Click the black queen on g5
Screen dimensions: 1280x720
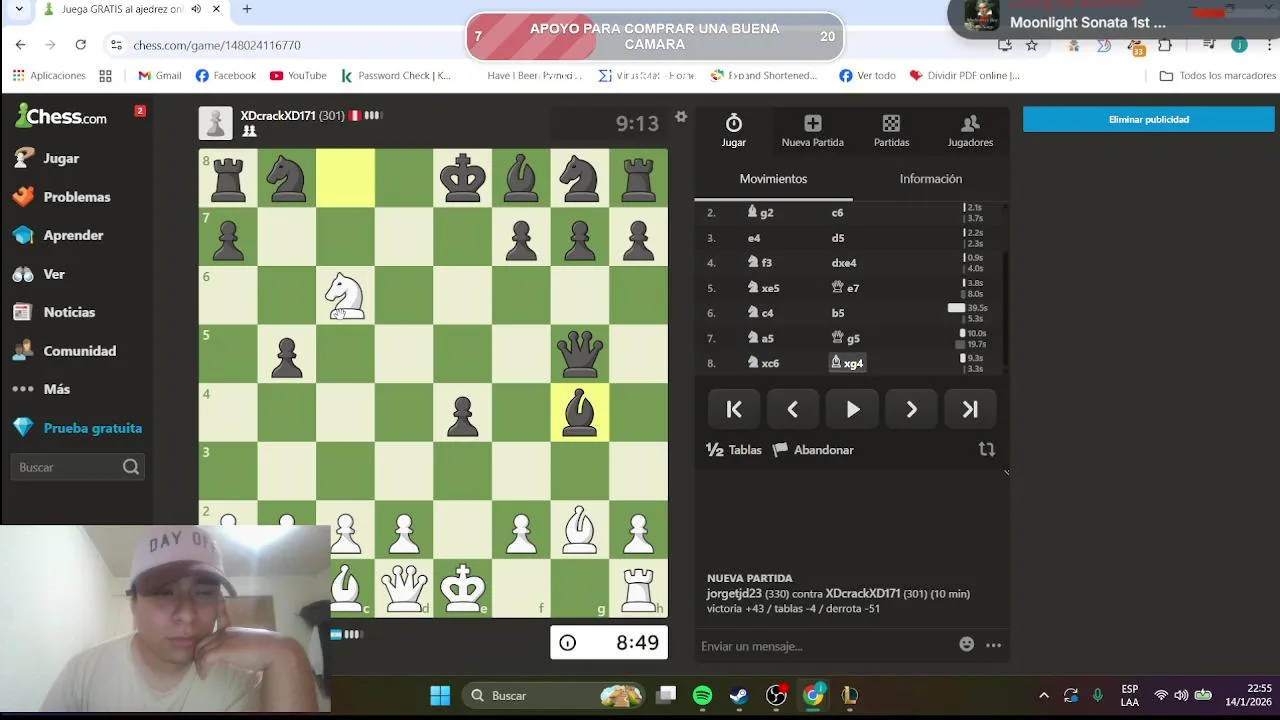pyautogui.click(x=580, y=354)
